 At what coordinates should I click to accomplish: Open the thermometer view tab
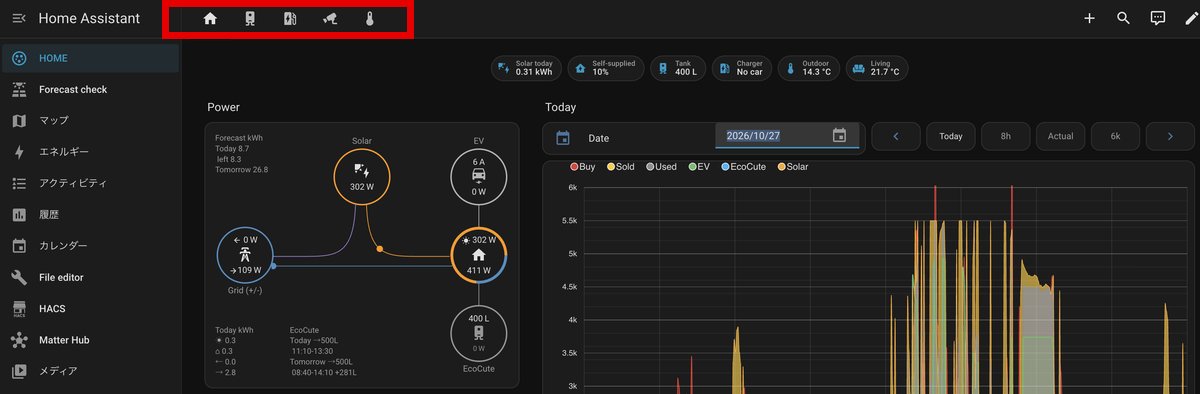pyautogui.click(x=369, y=18)
